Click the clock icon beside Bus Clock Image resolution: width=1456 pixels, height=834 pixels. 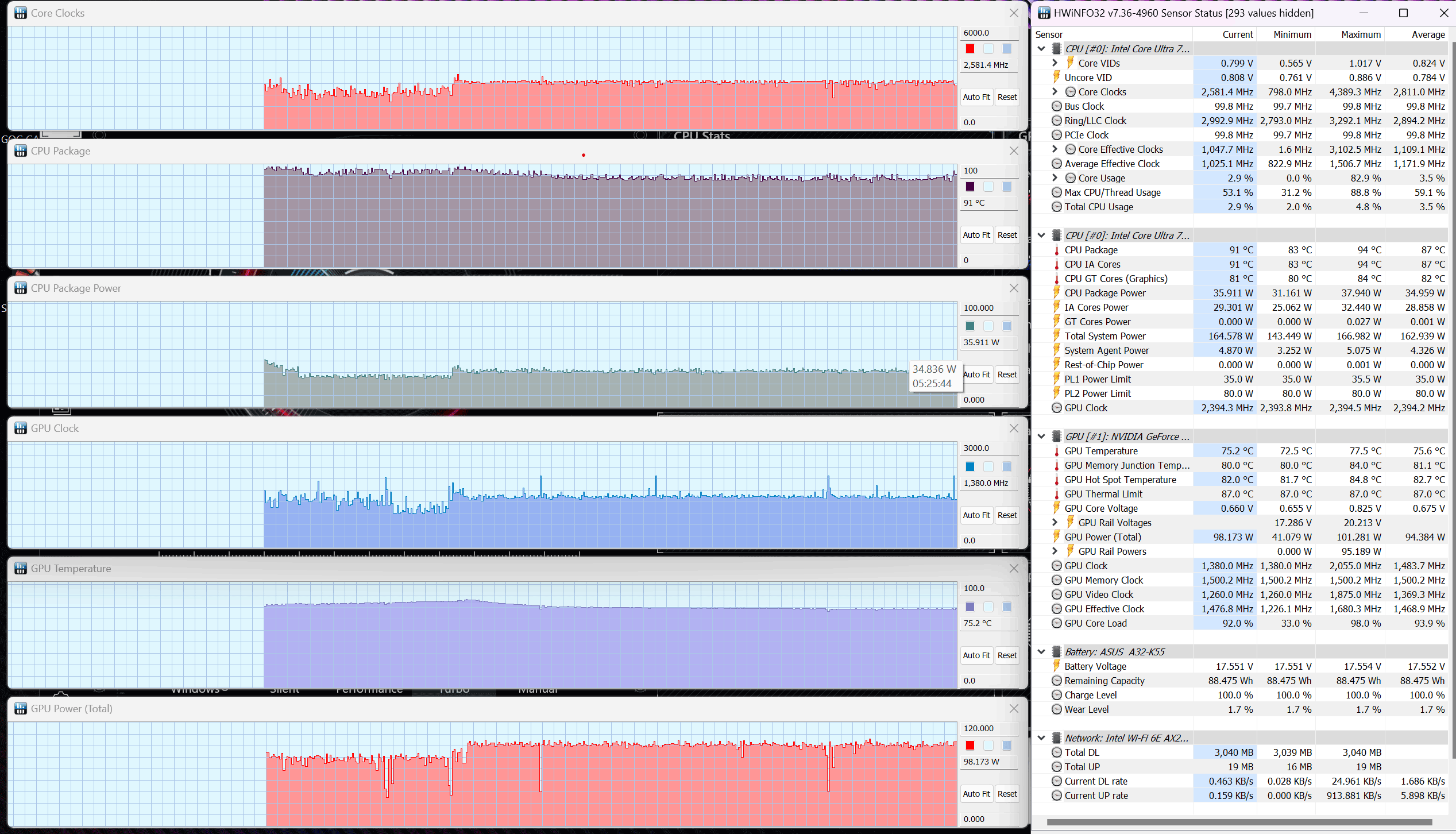point(1056,106)
